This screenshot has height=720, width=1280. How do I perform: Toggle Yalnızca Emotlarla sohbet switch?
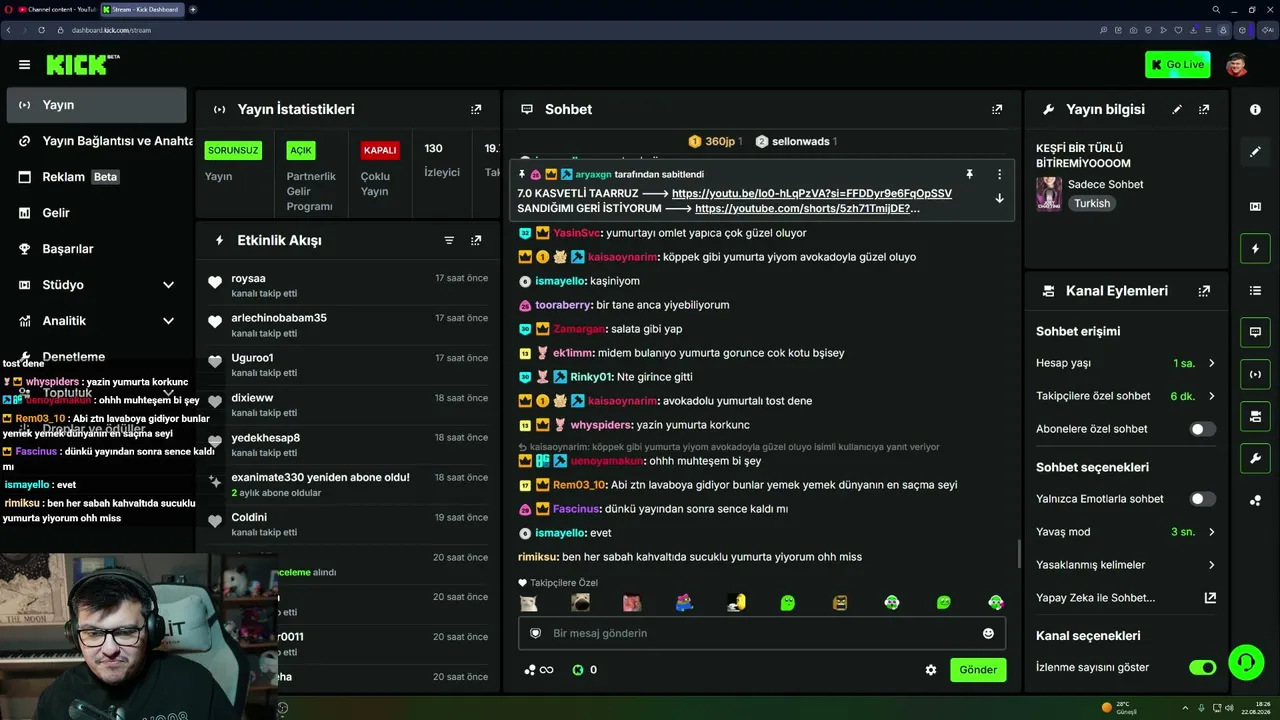coord(1202,499)
